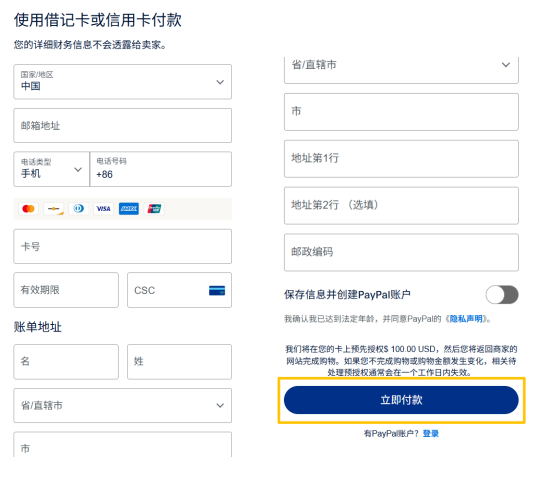The image size is (542, 485).
Task: Focus the 市 city field in left column
Action: click(123, 445)
